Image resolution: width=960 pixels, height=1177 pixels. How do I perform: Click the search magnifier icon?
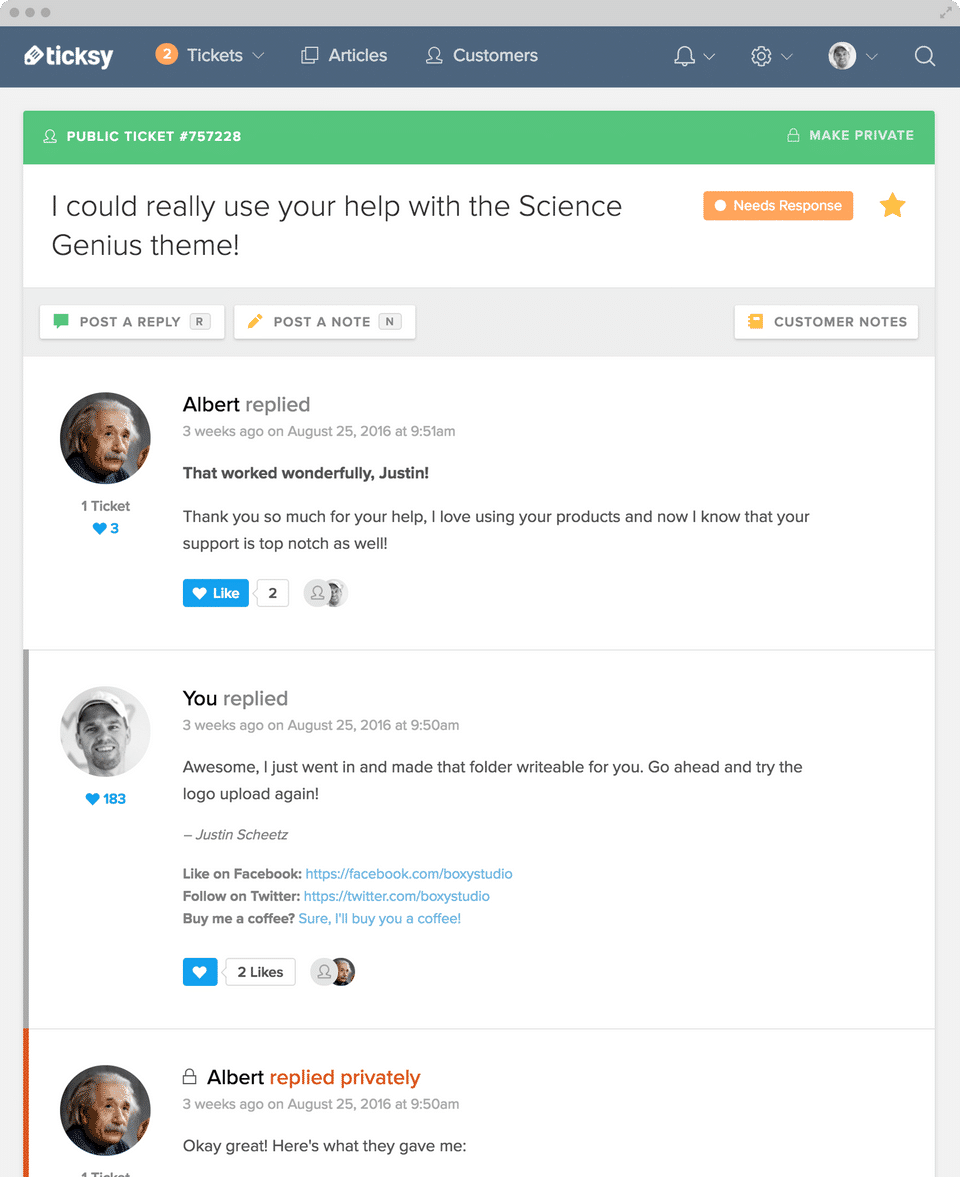point(925,56)
